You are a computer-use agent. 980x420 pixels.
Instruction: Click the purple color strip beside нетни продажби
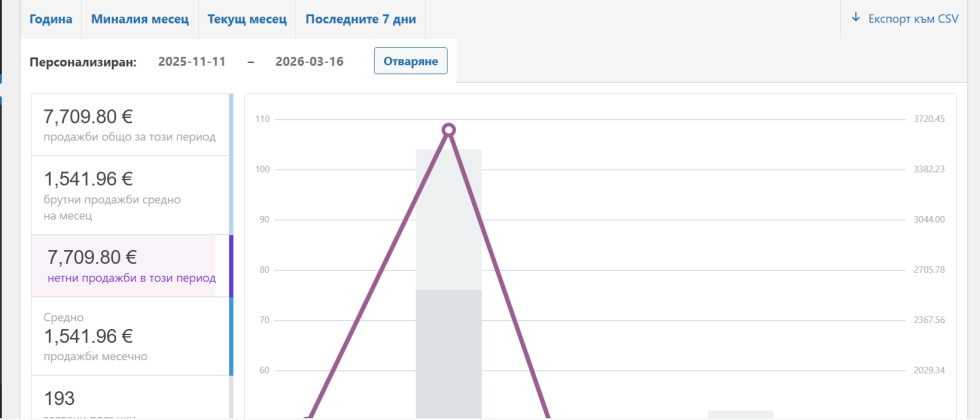point(231,266)
